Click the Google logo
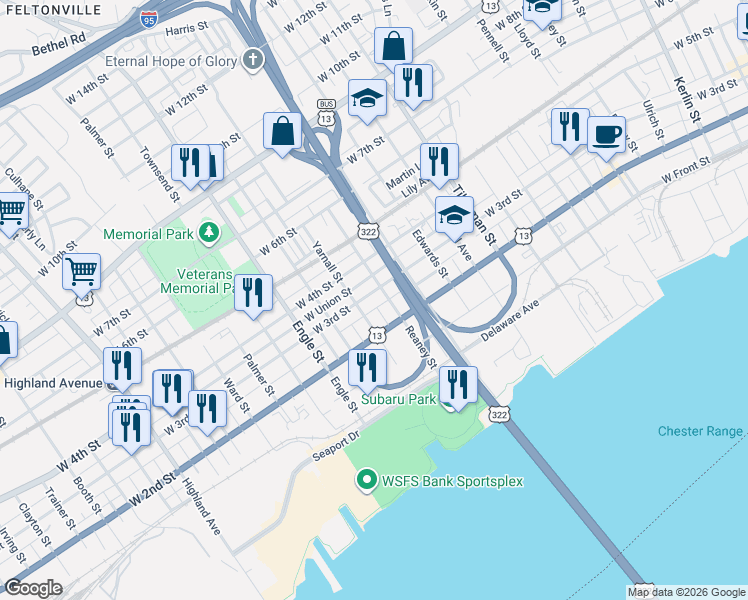The width and height of the screenshot is (748, 600). coord(33,588)
